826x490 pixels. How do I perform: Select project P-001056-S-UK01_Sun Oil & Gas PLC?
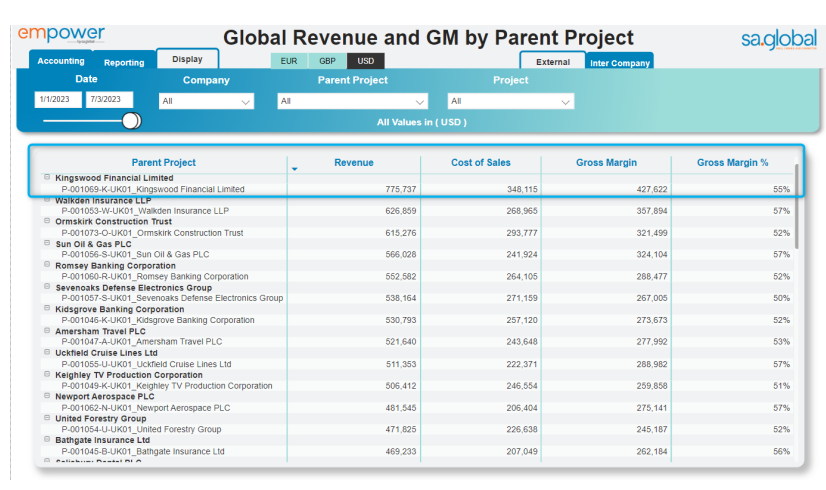135,254
